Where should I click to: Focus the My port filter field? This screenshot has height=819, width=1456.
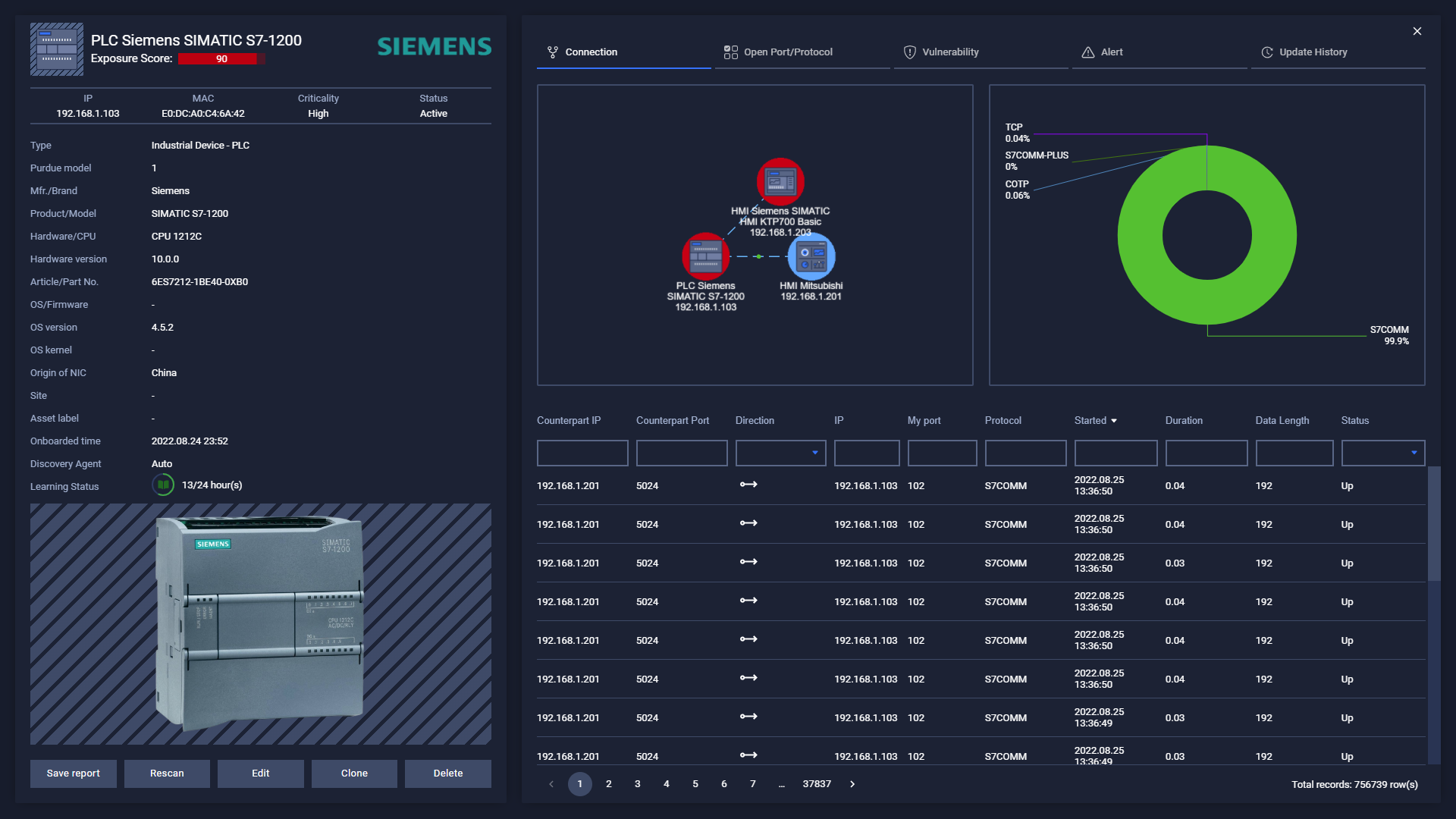pyautogui.click(x=942, y=453)
